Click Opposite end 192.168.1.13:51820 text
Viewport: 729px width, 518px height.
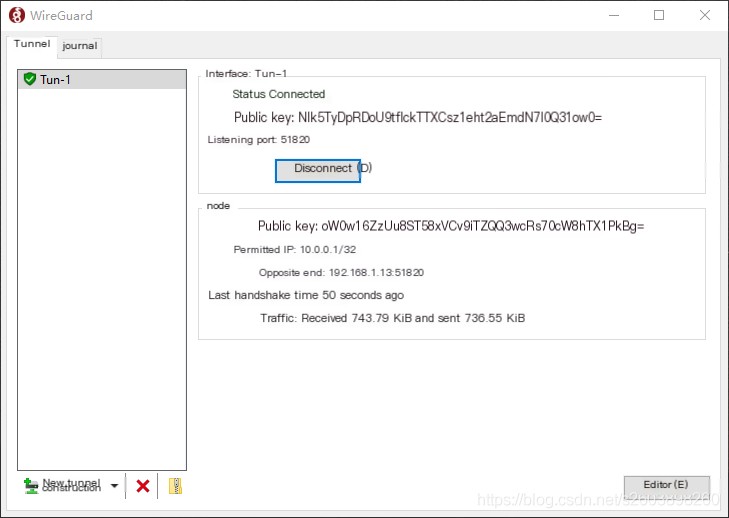(x=341, y=272)
